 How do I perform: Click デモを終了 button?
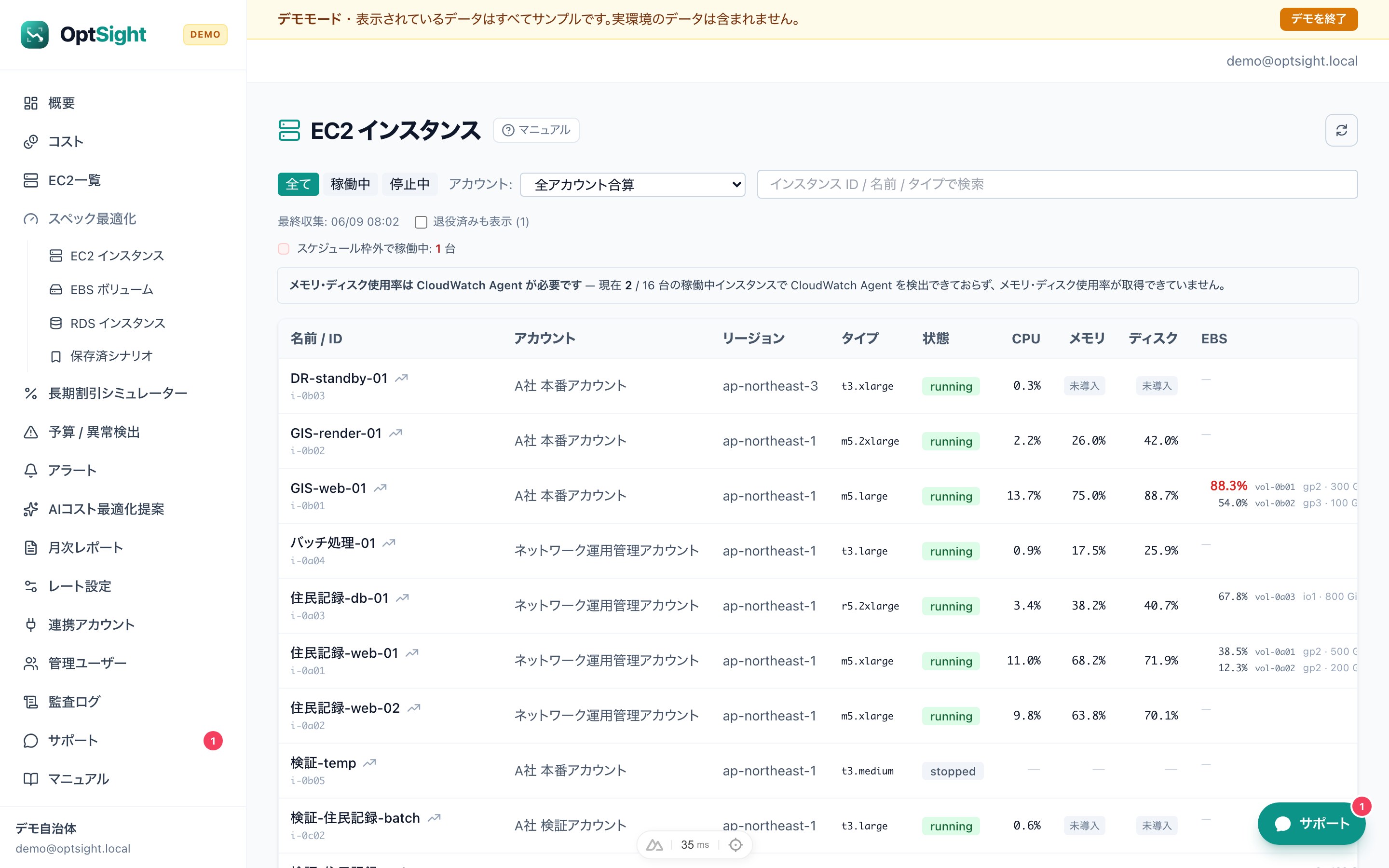click(1319, 19)
